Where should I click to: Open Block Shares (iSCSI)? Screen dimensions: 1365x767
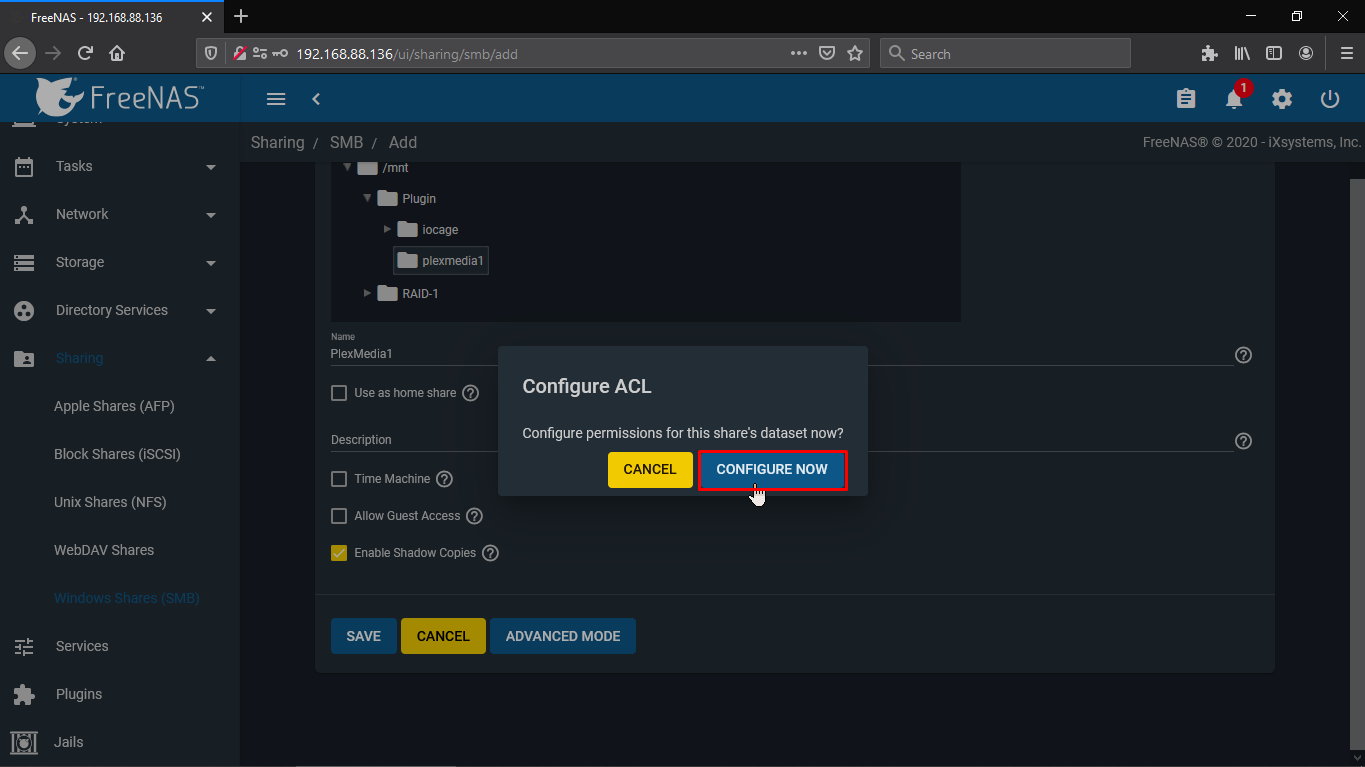tap(117, 454)
